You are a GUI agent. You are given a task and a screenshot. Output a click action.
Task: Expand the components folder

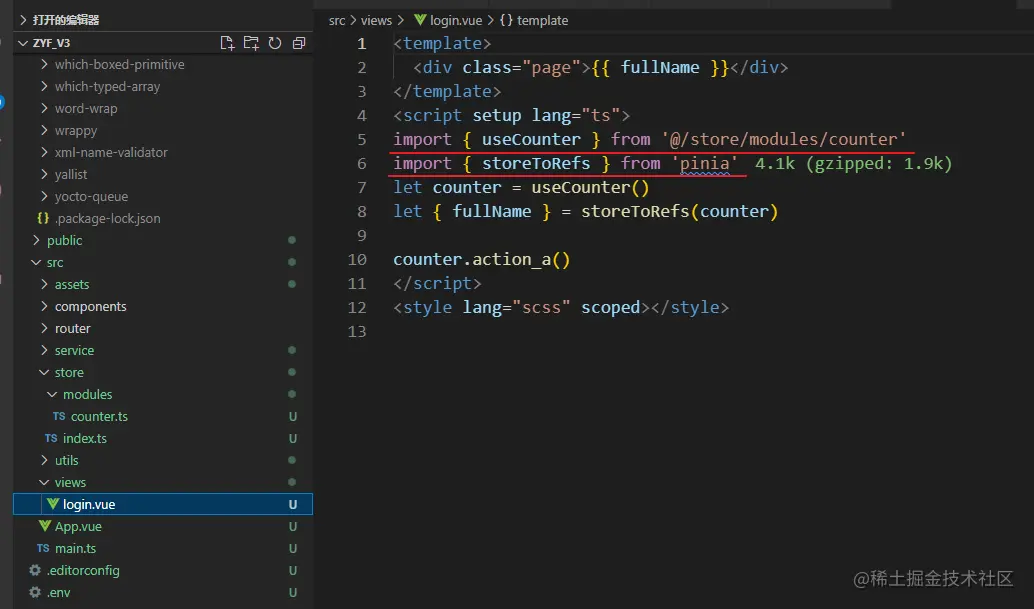tap(44, 306)
